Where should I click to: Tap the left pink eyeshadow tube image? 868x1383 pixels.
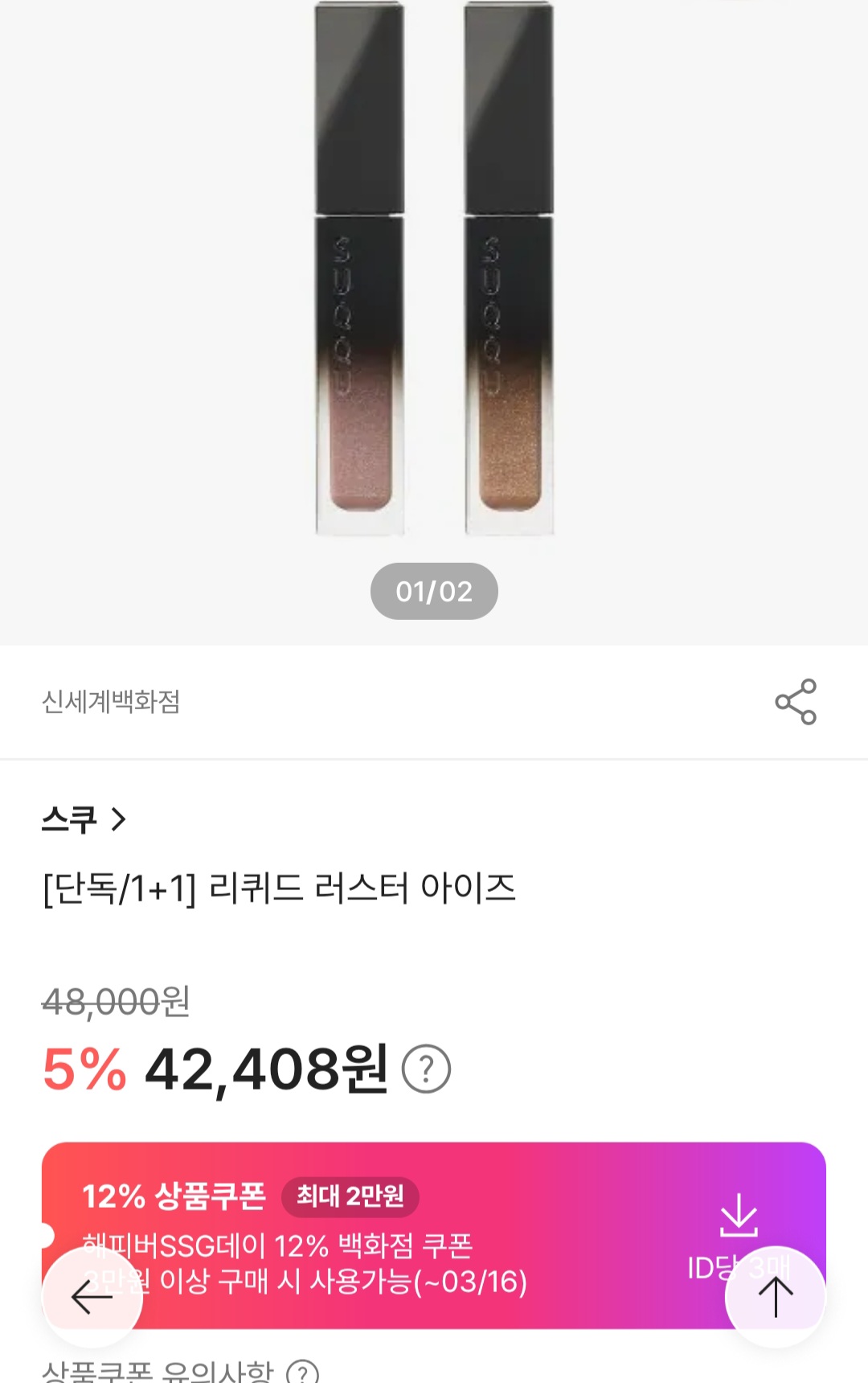pos(359,269)
